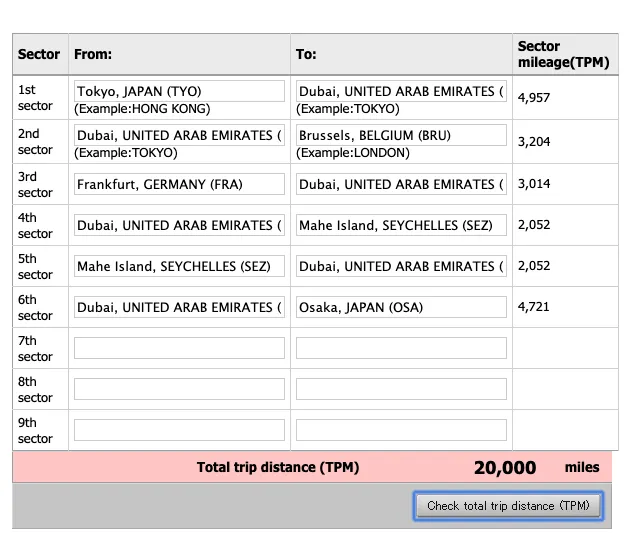This screenshot has height=537, width=643.
Task: Click the 3rd sector To field
Action: click(x=401, y=184)
